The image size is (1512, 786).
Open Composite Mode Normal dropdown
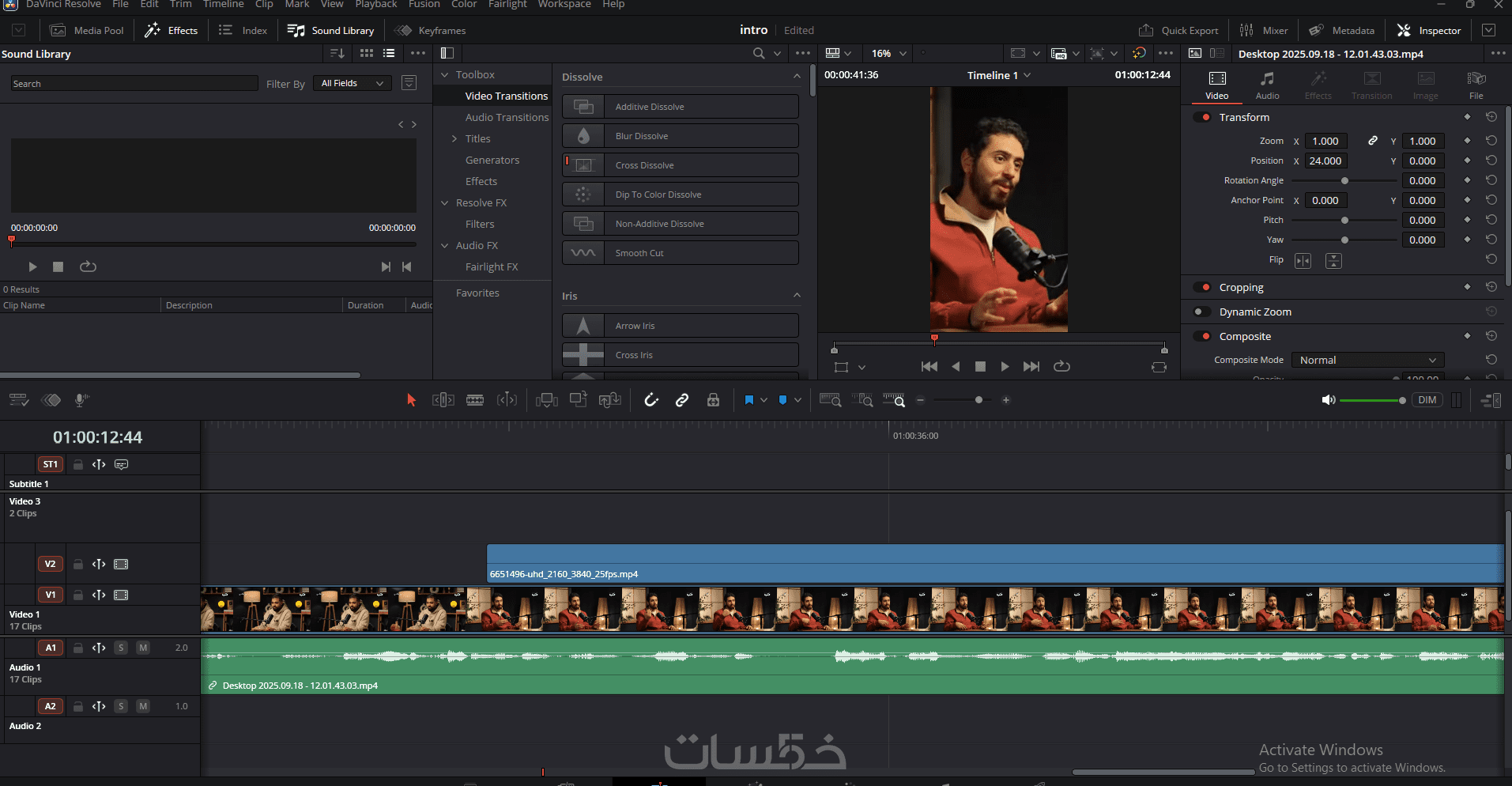tap(1368, 360)
